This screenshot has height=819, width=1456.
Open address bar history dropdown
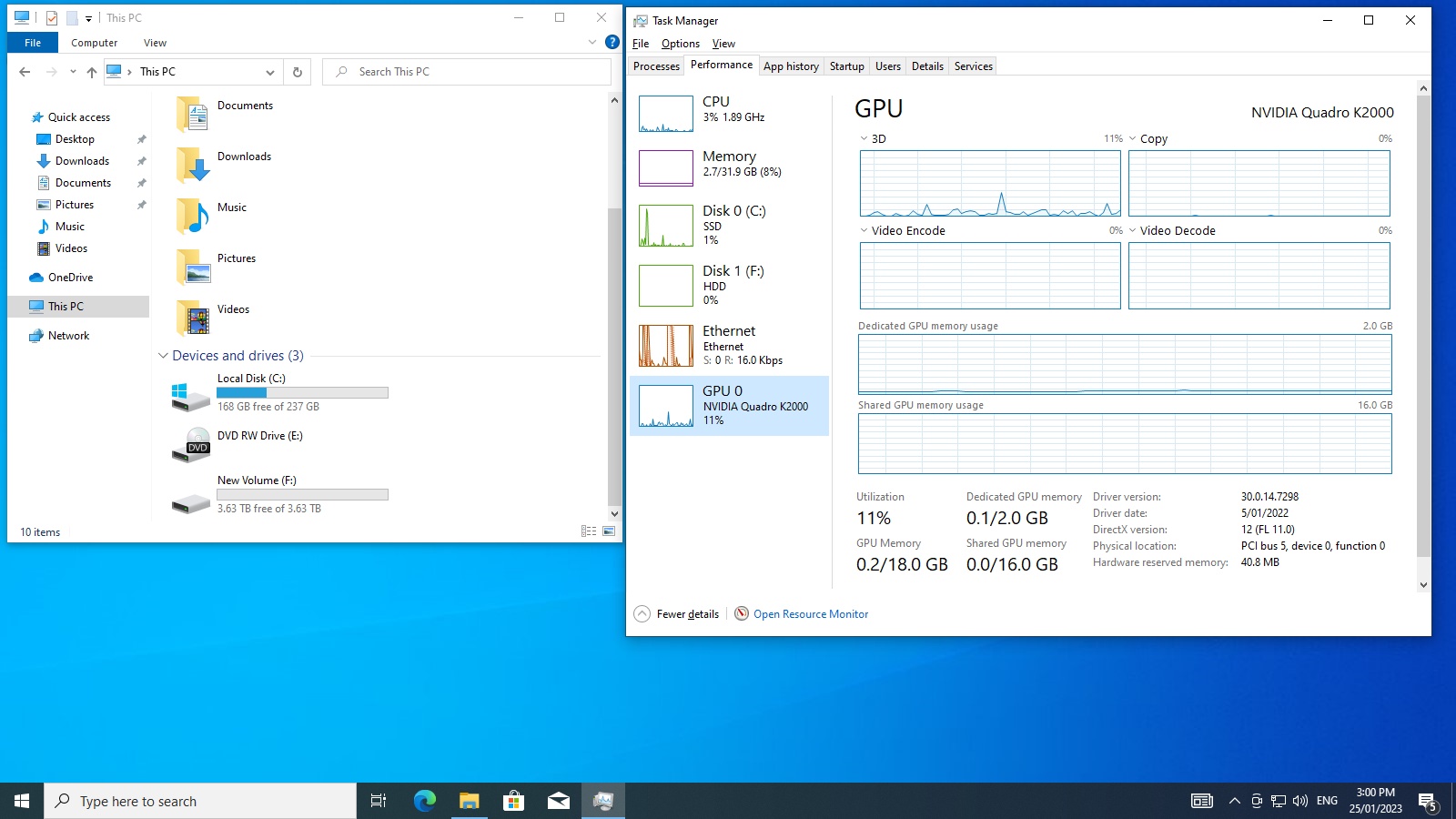pyautogui.click(x=270, y=72)
